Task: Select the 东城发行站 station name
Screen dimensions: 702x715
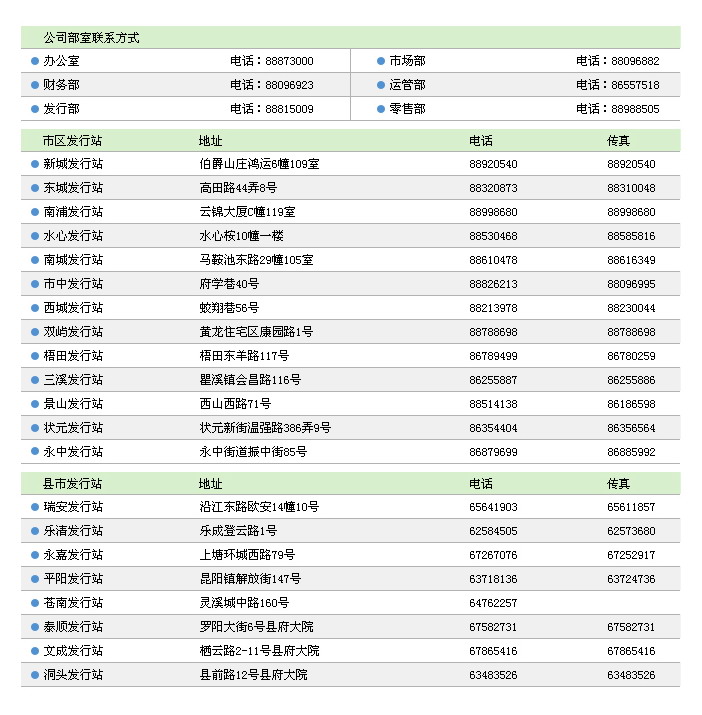Action: click(x=73, y=188)
